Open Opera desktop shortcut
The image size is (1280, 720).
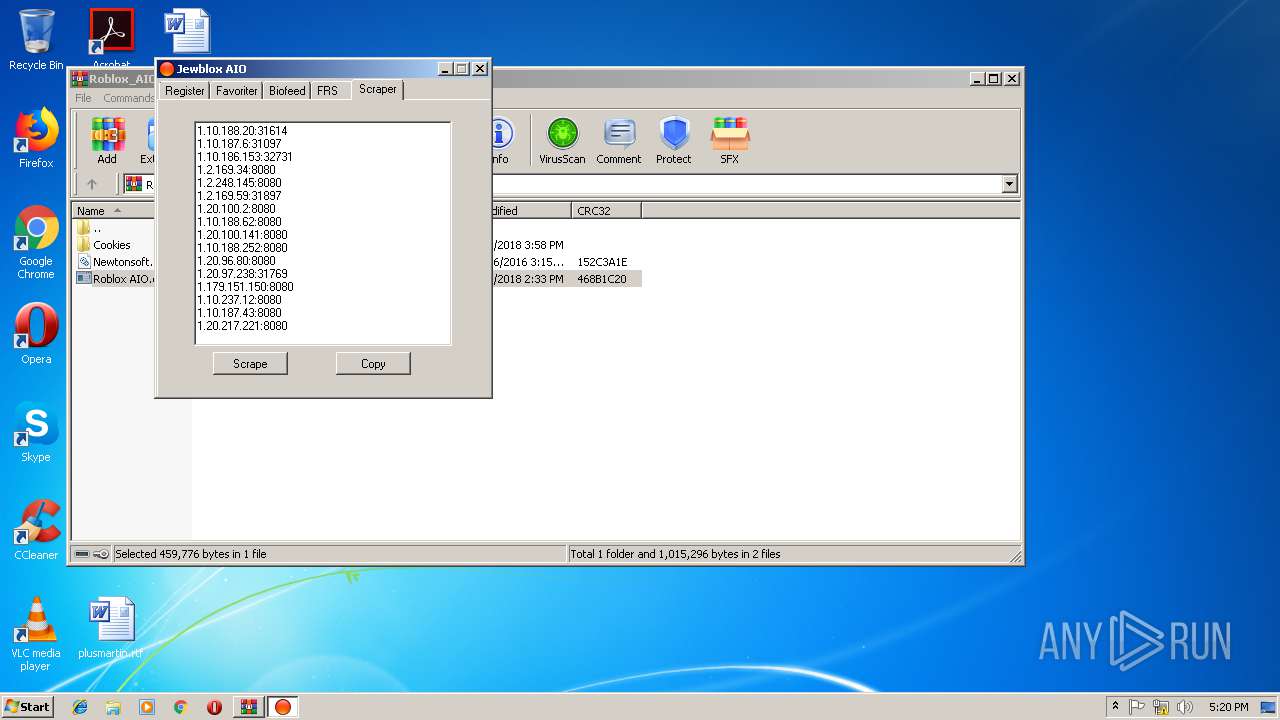pos(36,334)
